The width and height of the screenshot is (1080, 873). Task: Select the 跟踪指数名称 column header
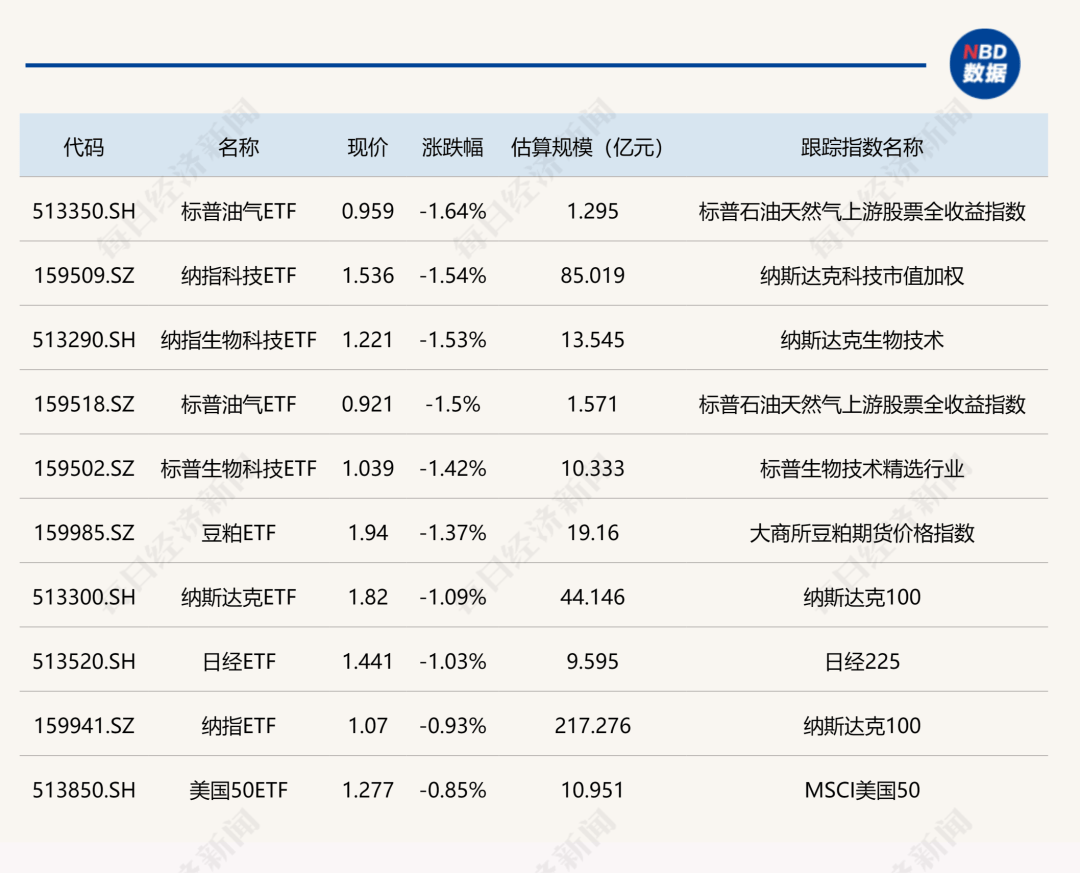tap(861, 147)
